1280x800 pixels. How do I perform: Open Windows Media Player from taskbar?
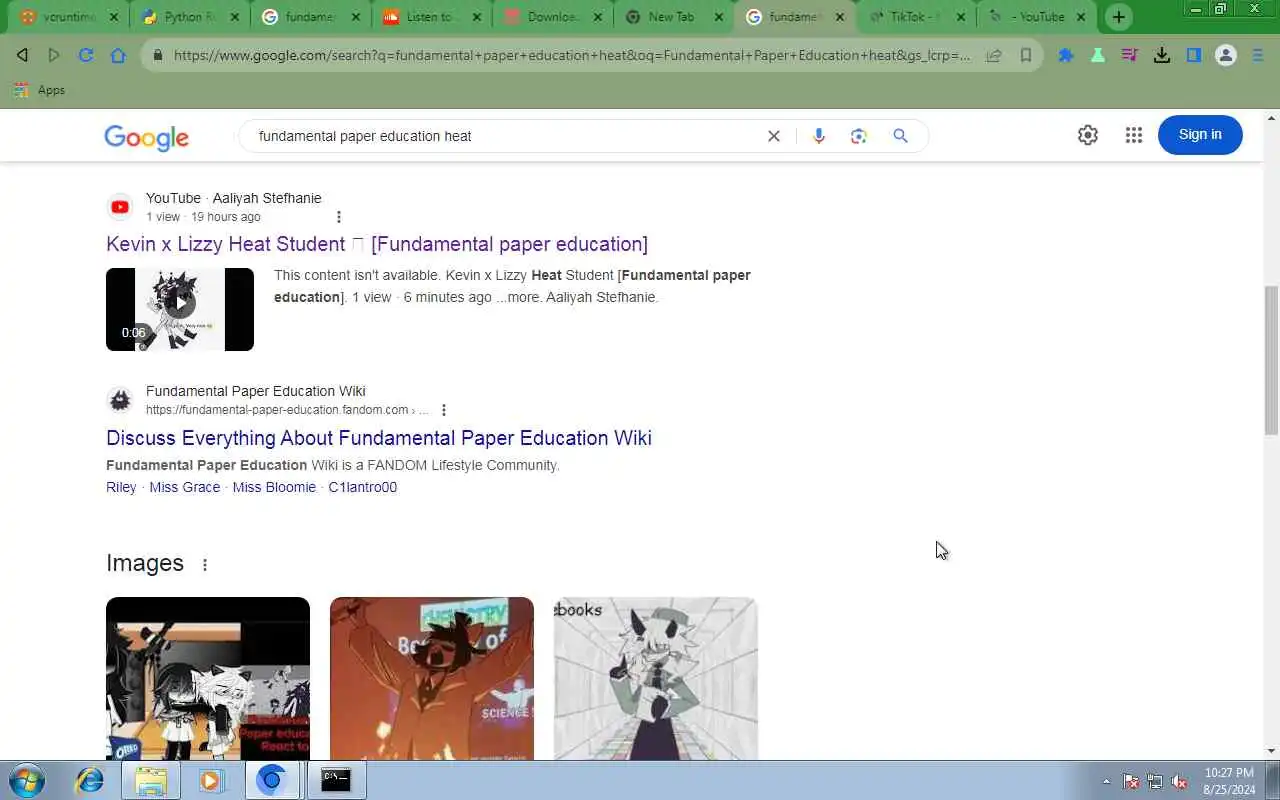(x=211, y=780)
